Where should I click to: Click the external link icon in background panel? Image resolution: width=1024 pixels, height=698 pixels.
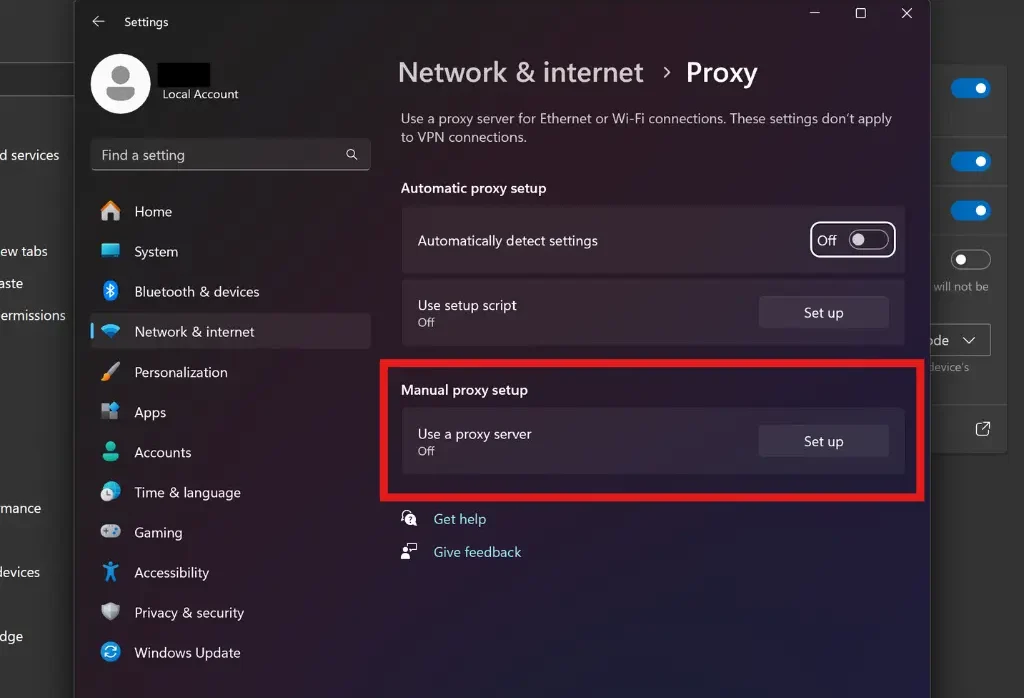(x=982, y=429)
